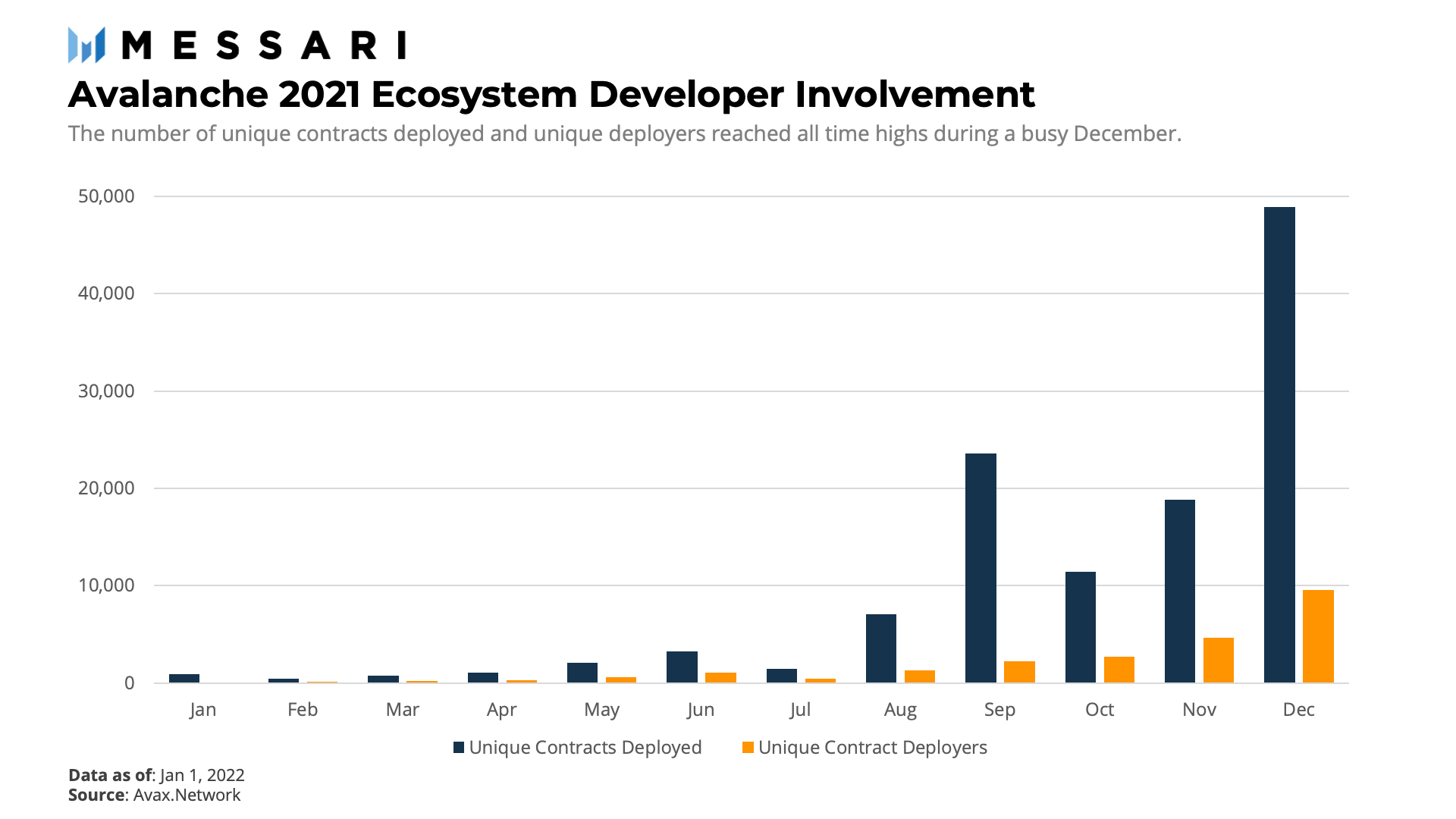Select the August navy contracts bar
The image size is (1456, 819).
[x=881, y=648]
